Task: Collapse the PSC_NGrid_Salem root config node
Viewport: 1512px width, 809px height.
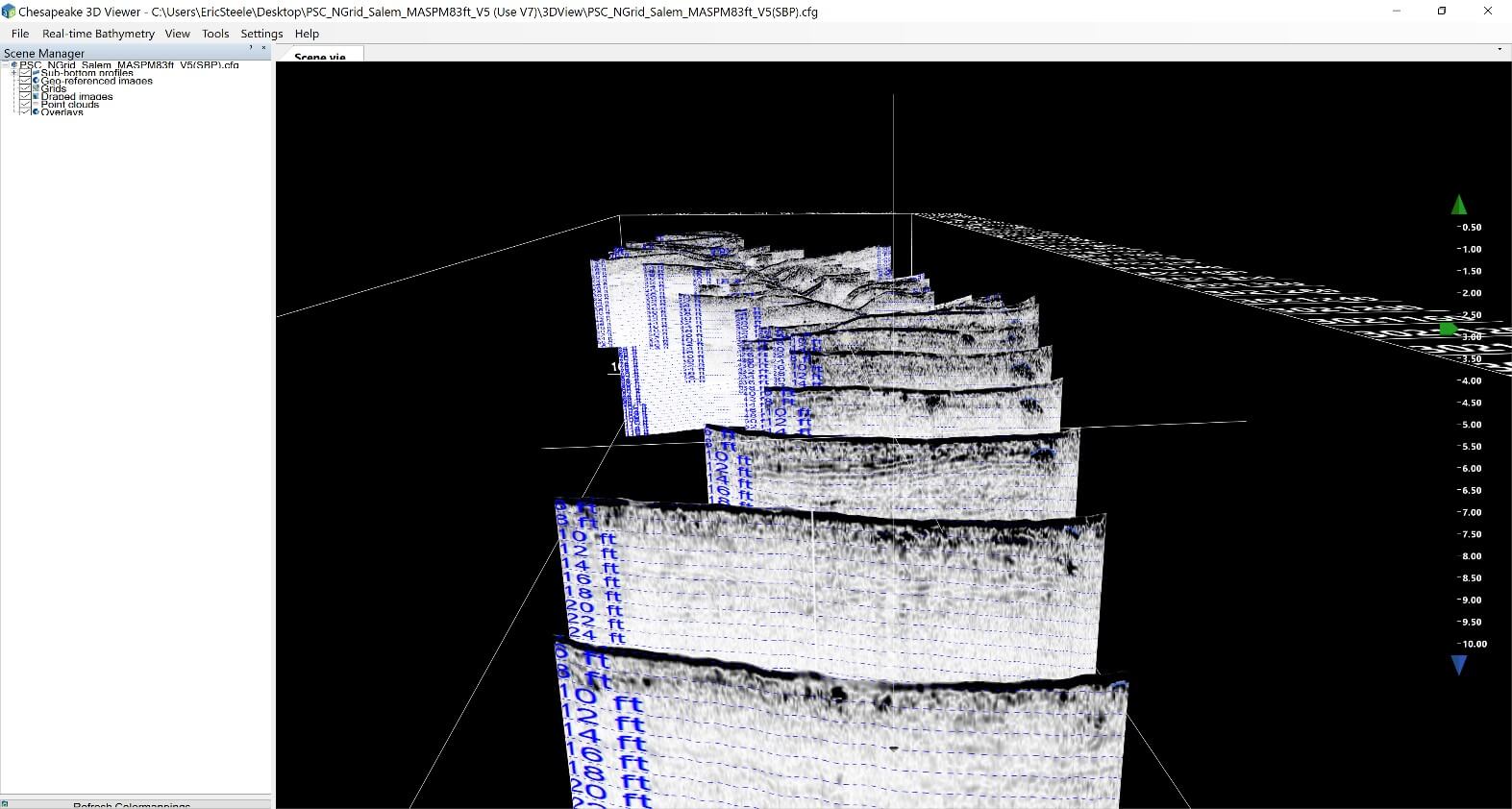Action: 6,65
